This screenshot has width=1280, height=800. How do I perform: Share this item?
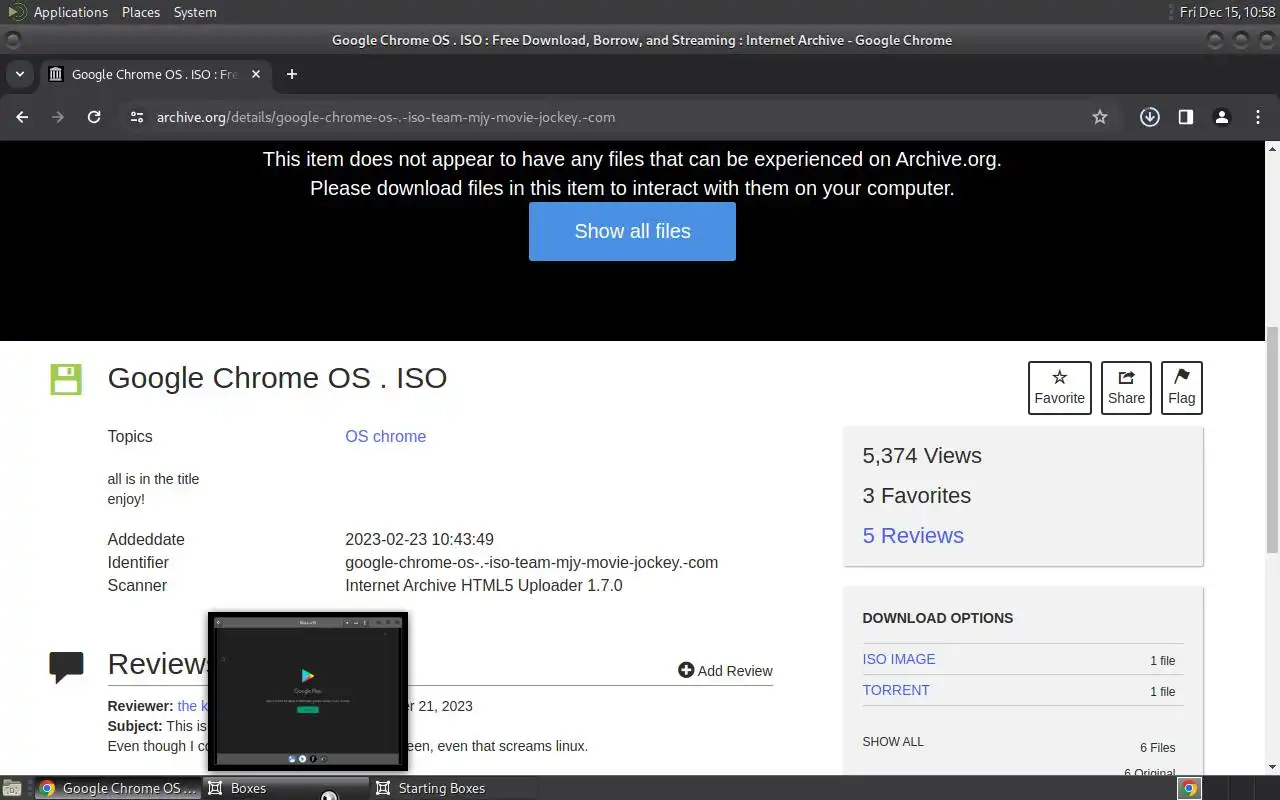click(1126, 387)
